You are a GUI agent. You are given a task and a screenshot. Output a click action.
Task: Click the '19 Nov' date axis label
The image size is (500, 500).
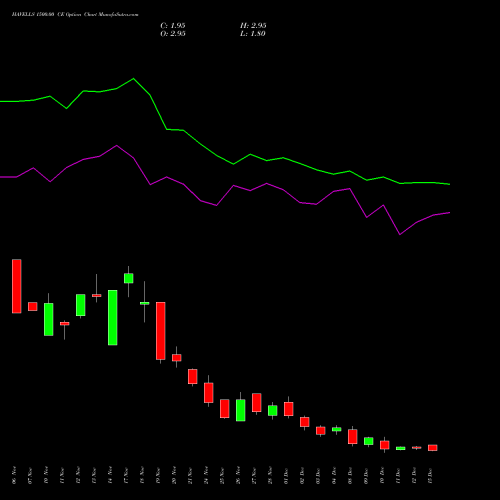(158, 475)
